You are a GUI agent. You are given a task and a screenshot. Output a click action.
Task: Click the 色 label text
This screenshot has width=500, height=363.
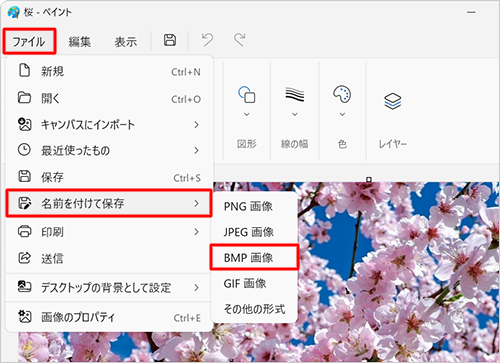point(342,144)
